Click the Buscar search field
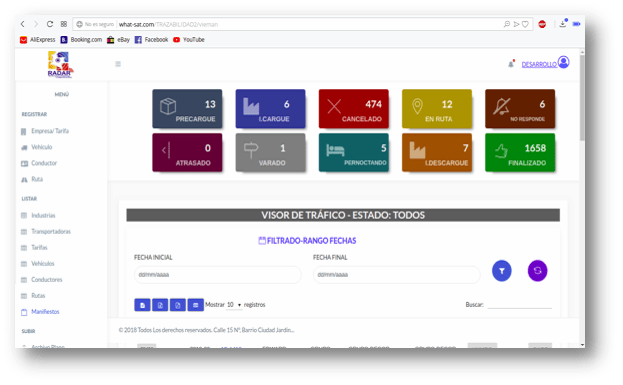This screenshot has width=623, height=385. click(x=519, y=304)
